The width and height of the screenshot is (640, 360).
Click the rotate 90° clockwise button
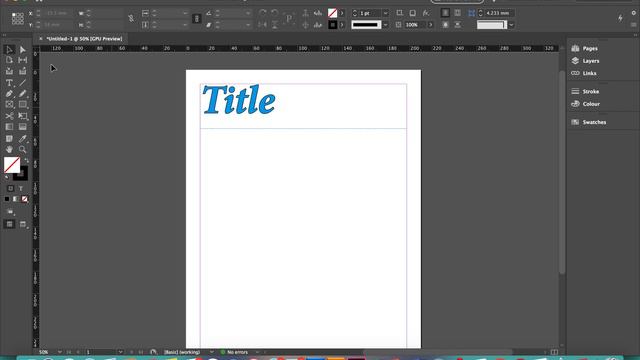tap(262, 13)
